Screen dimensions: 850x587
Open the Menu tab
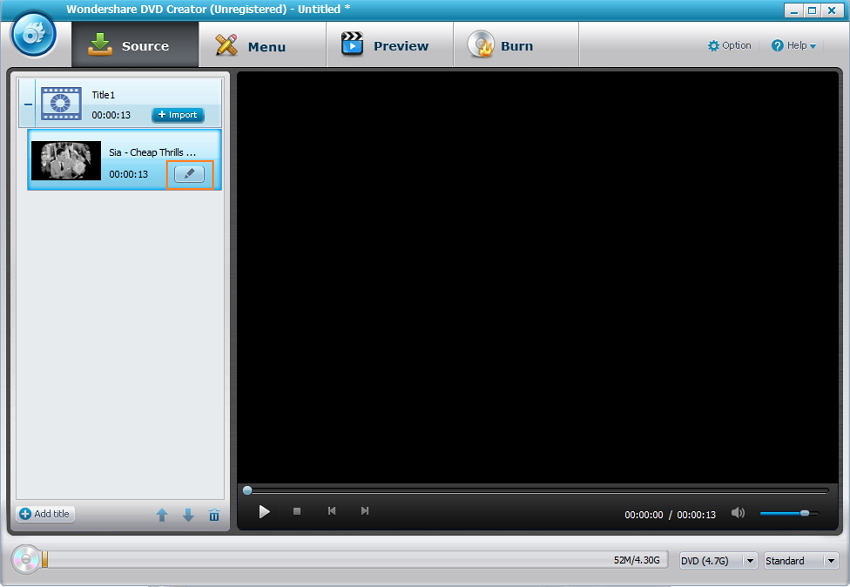pos(262,45)
